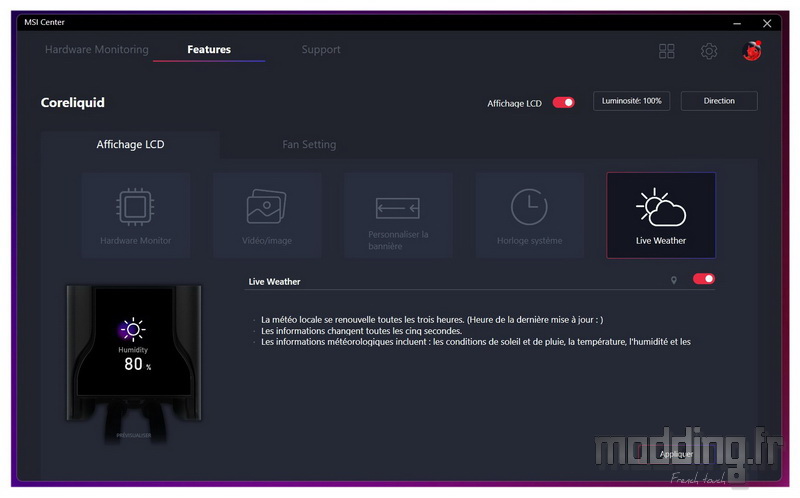Select the Horloge système clock mode
This screenshot has height=498, width=800.
click(x=530, y=215)
